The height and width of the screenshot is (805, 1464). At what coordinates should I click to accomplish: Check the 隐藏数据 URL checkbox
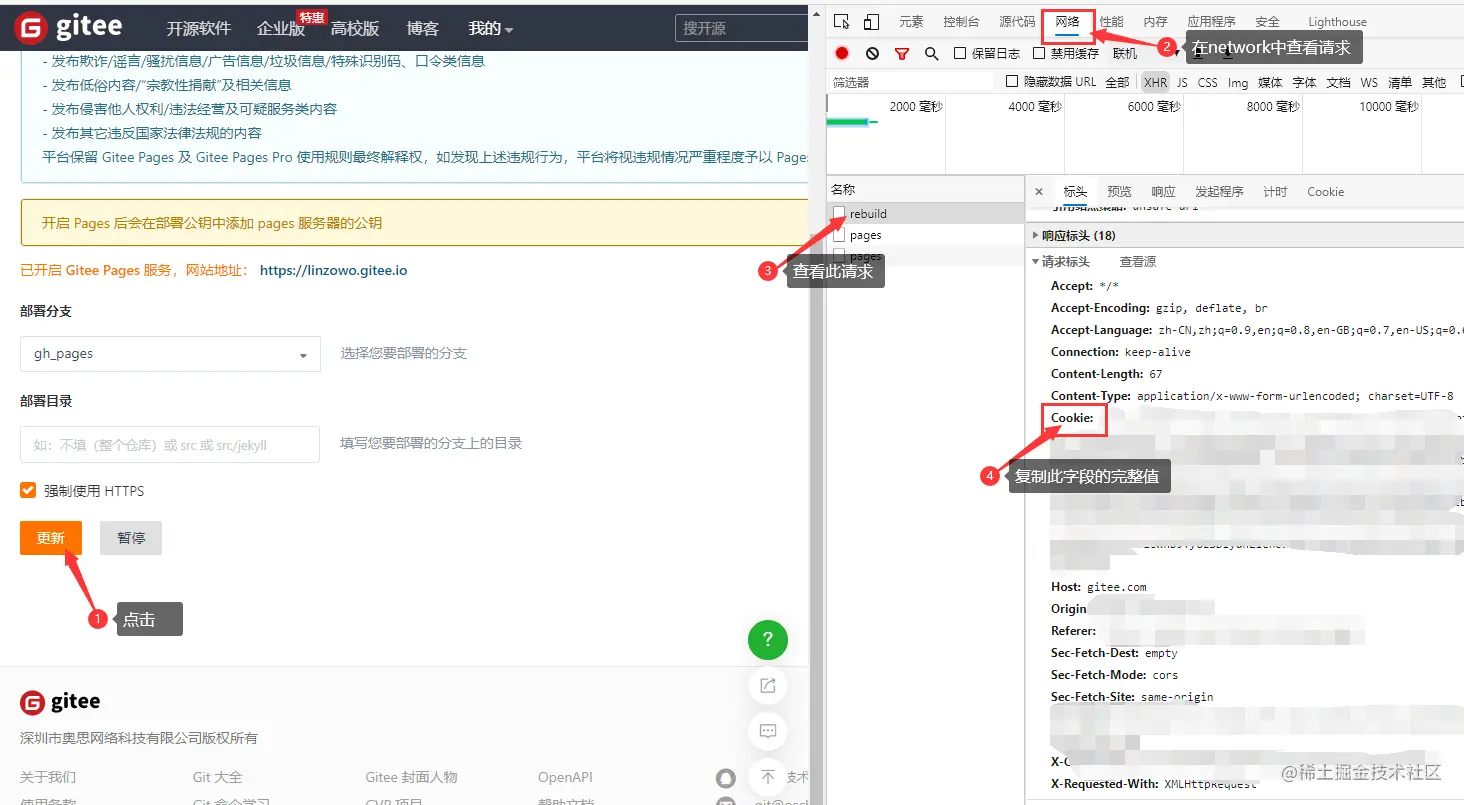coord(1012,81)
